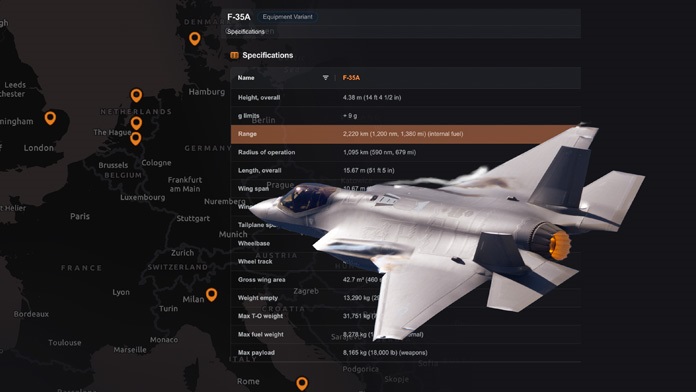The width and height of the screenshot is (696, 392).
Task: Click the 'Max fuel weight' row label
Action: click(261, 334)
